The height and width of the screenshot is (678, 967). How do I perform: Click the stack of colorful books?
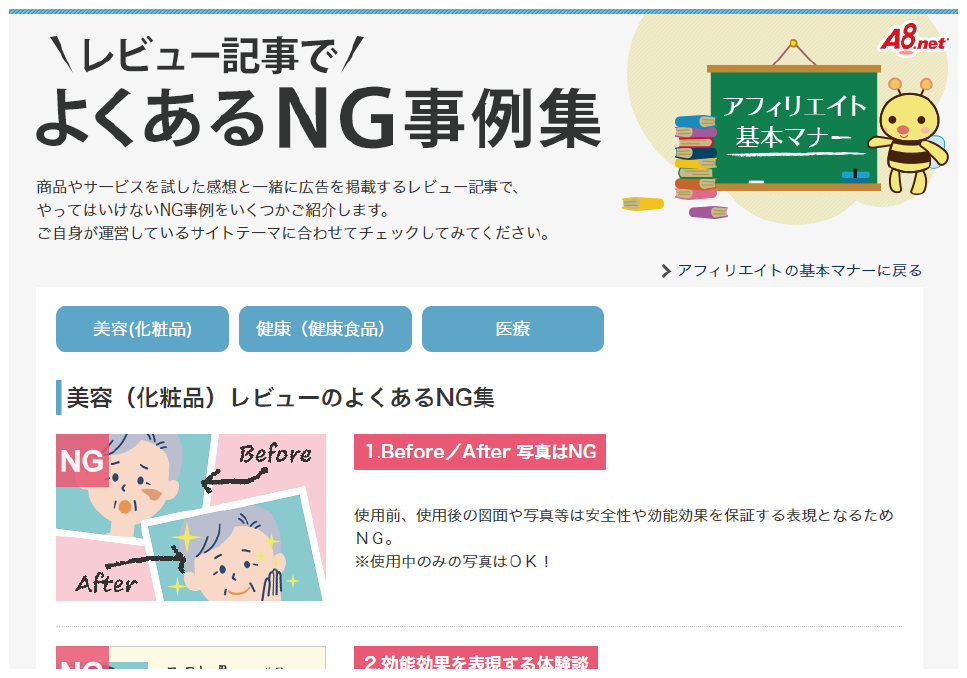pos(696,157)
